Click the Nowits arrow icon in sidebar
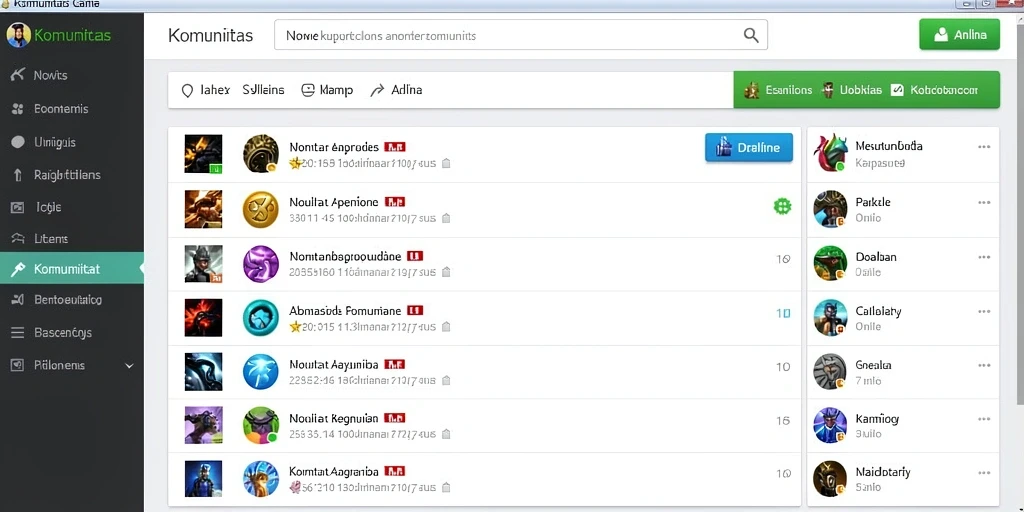1024x512 pixels. 18,74
